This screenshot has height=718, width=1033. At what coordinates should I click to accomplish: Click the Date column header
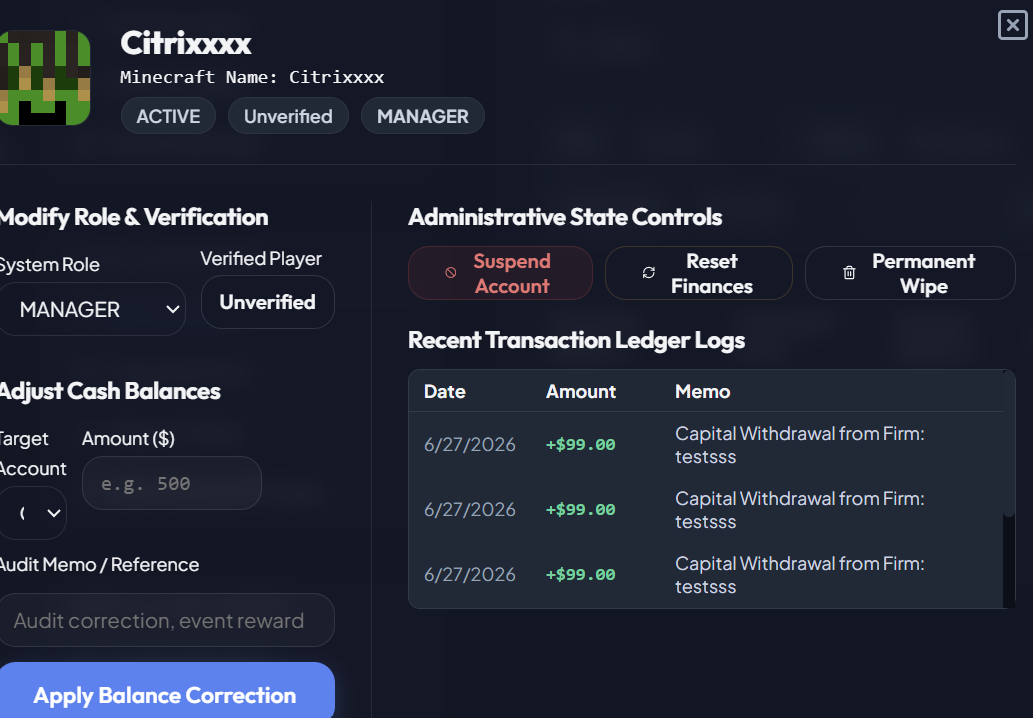445,391
